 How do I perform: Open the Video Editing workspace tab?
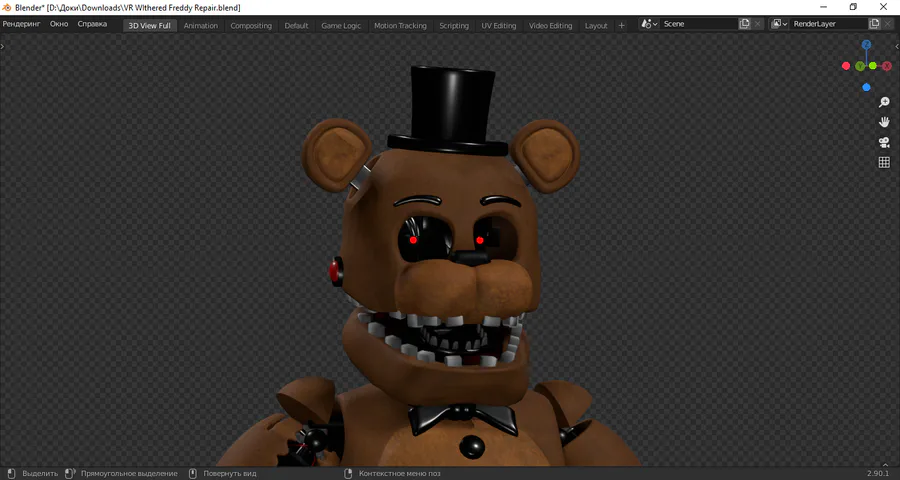click(x=550, y=25)
